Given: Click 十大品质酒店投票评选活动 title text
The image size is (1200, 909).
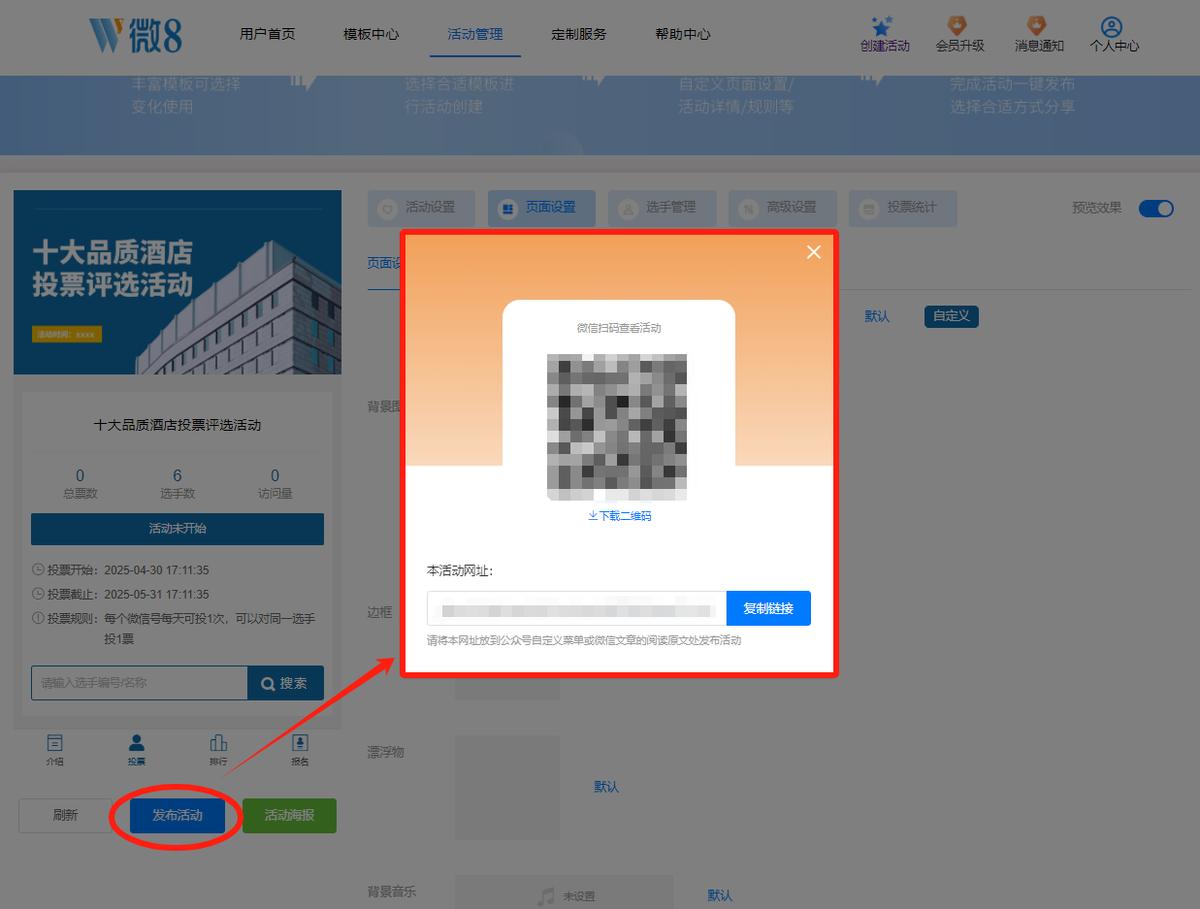Looking at the screenshot, I should click(x=177, y=425).
